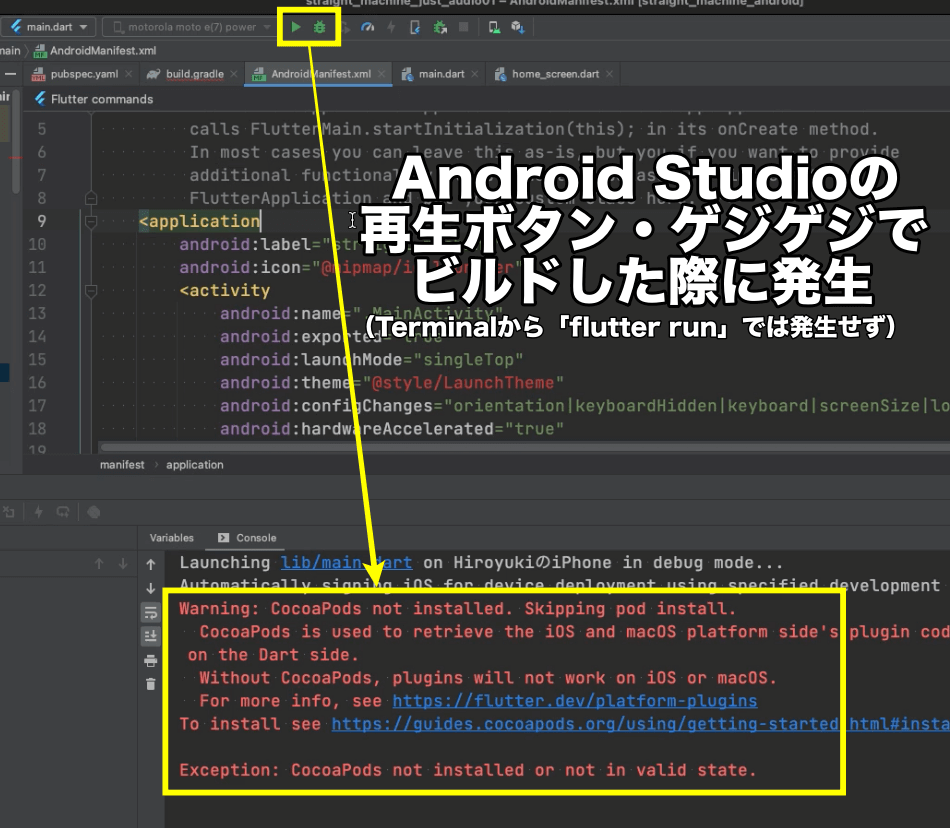
Task: Click the debug panel hot reload lightning icon
Action: coord(39,512)
